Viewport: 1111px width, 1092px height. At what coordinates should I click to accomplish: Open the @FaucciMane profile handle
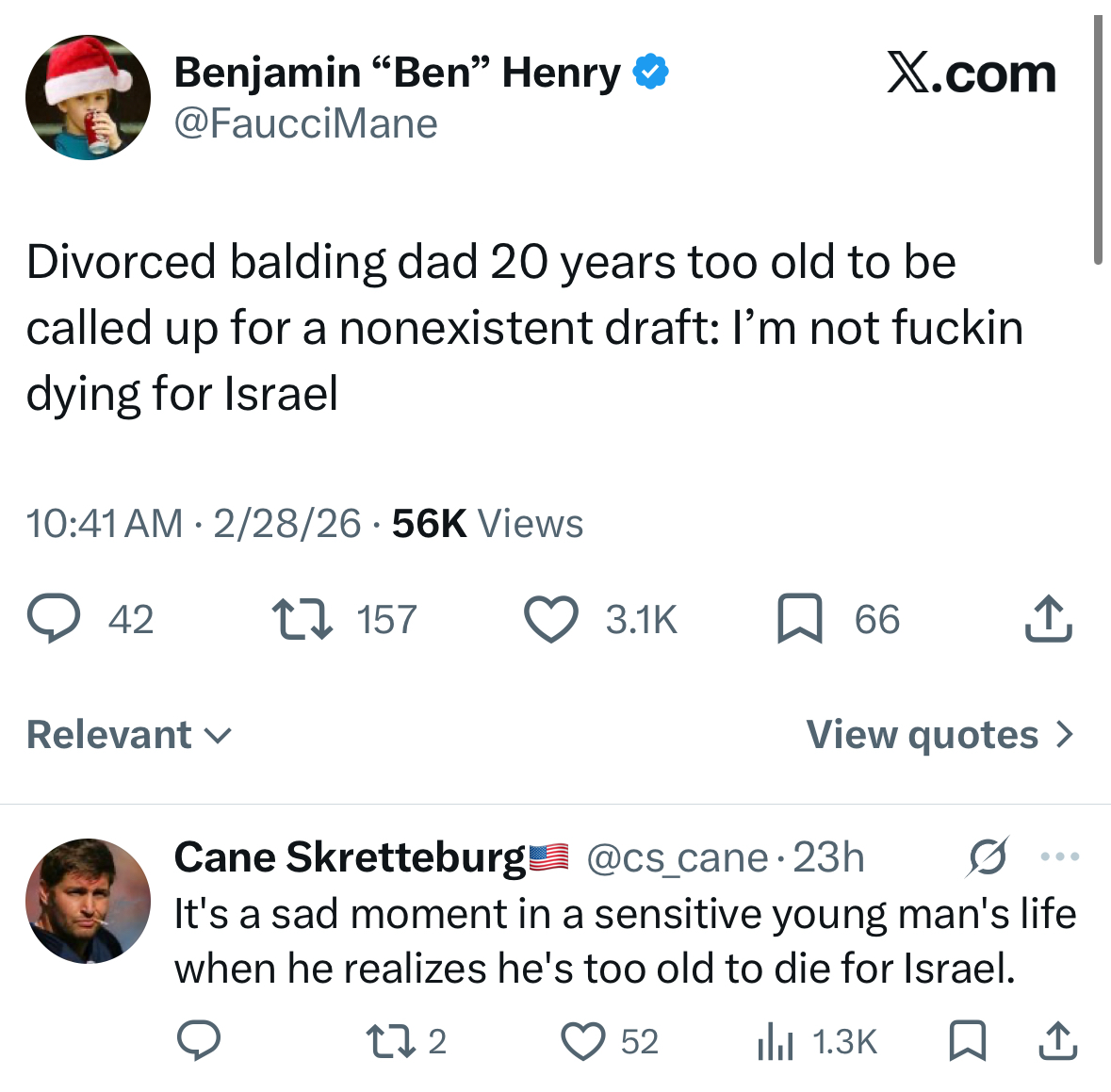(306, 123)
